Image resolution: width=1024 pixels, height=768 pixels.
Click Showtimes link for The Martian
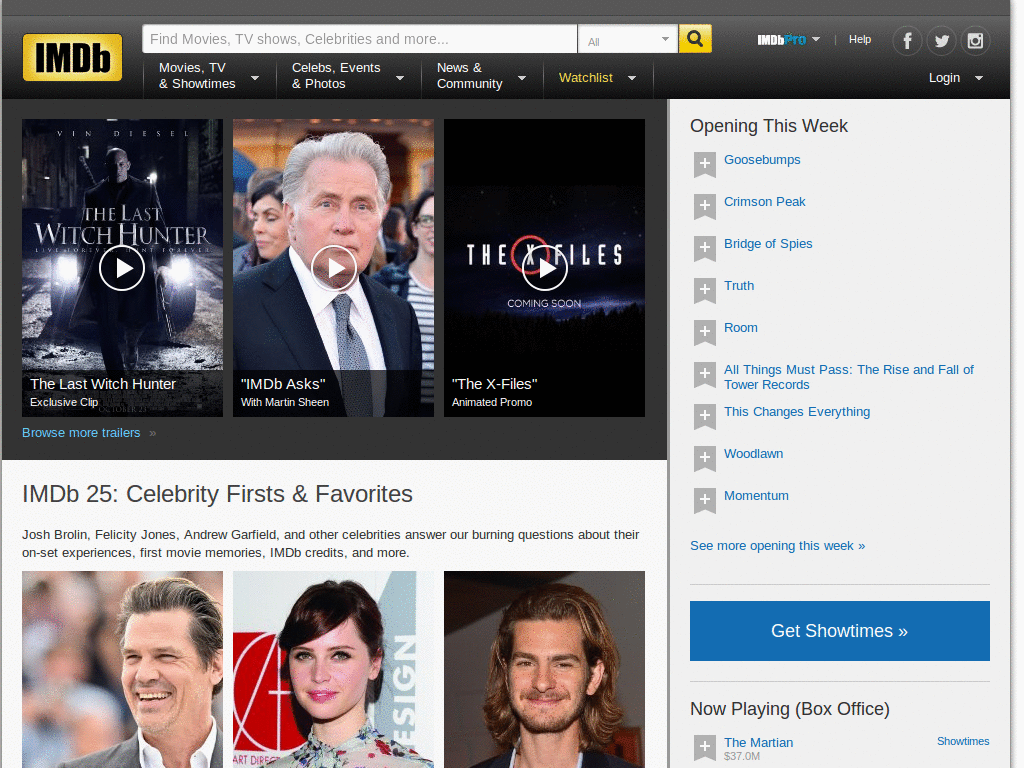pos(963,741)
